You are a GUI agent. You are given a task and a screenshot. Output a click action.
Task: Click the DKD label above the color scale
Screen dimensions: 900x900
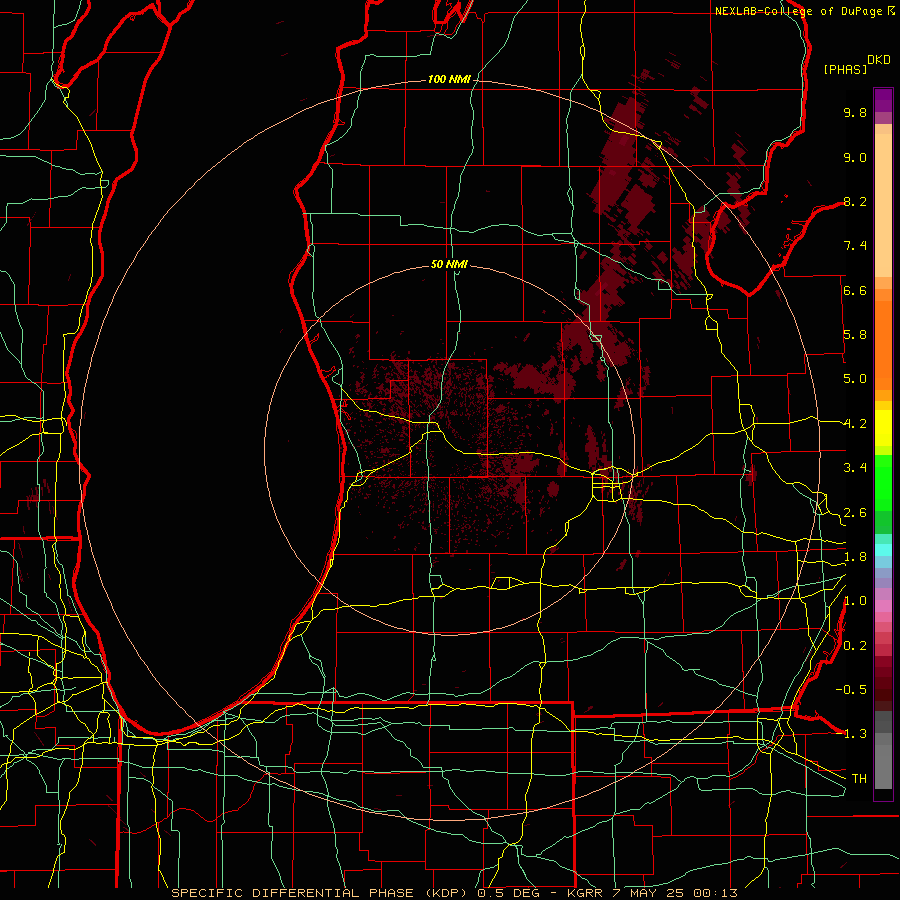879,60
